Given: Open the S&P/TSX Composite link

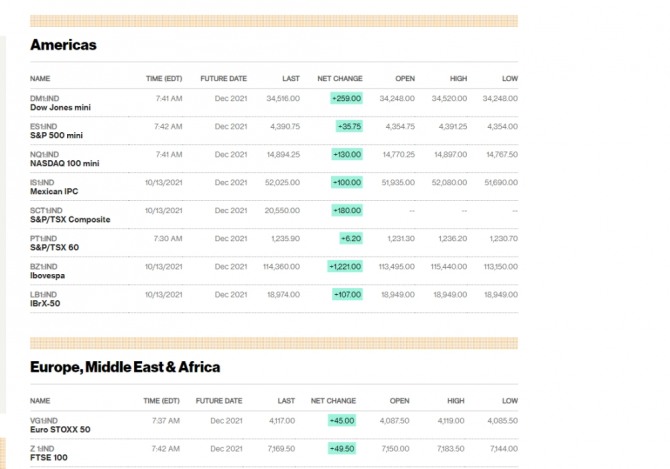Looking at the screenshot, I should coord(70,219).
